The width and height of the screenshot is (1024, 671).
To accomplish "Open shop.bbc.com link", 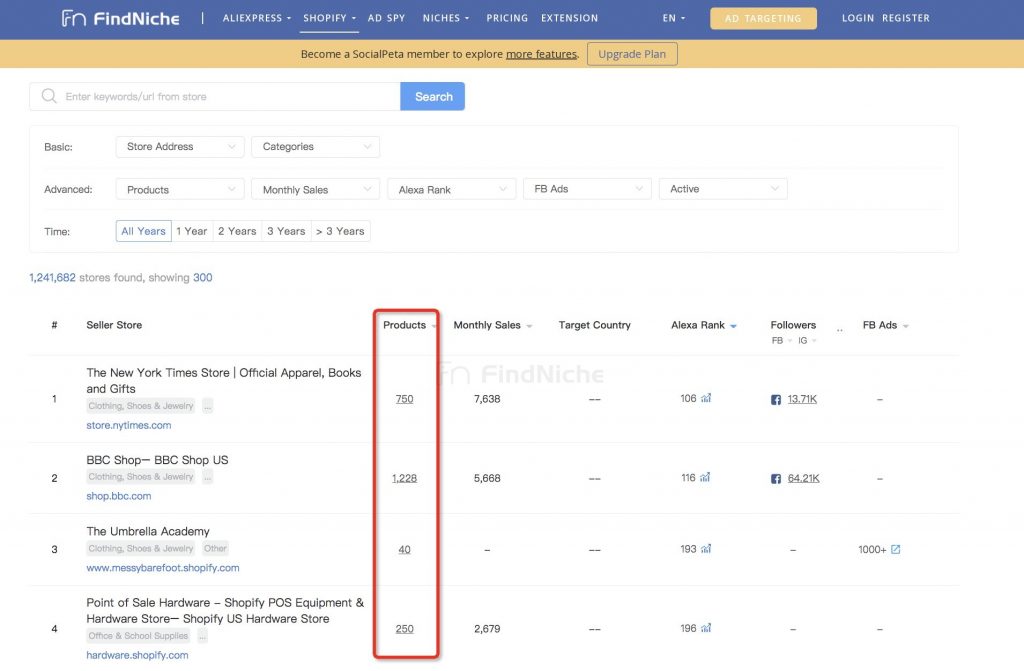I will [x=119, y=496].
